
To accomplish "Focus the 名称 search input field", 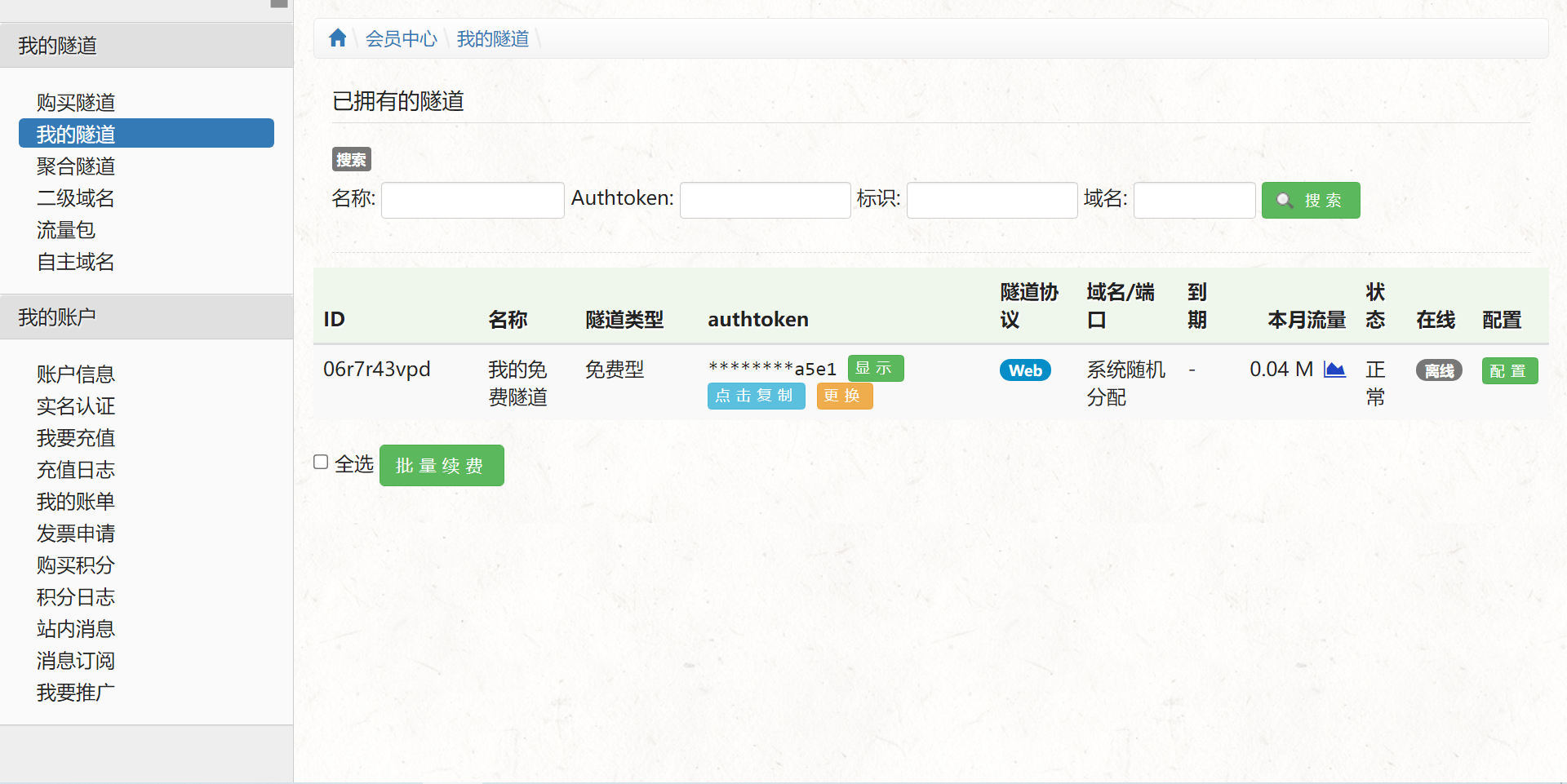I will pyautogui.click(x=473, y=200).
